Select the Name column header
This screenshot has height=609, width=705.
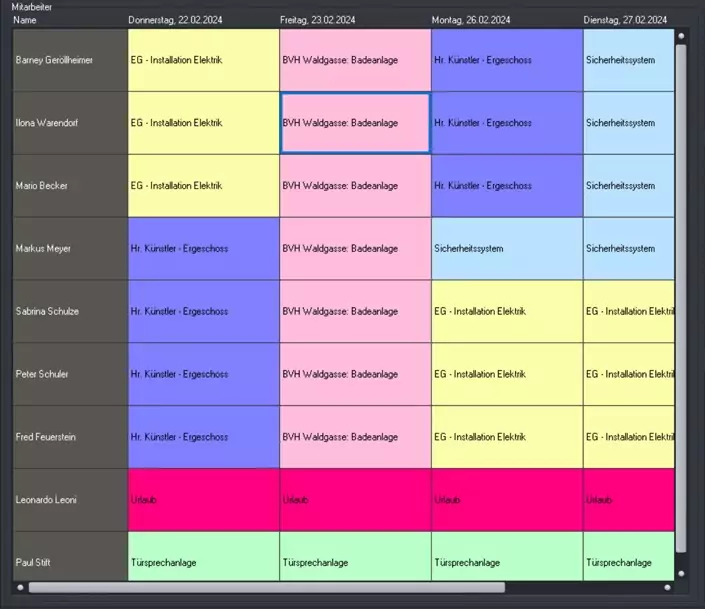click(25, 20)
